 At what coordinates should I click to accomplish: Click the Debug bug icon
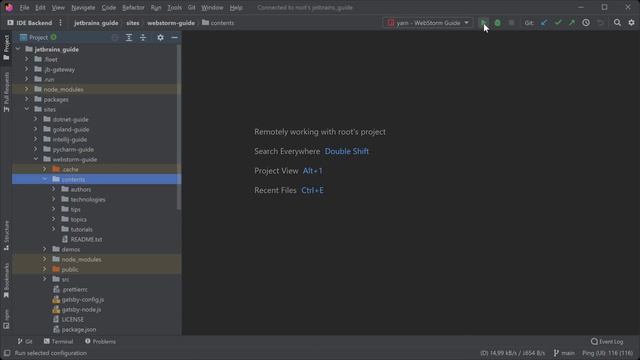498,23
